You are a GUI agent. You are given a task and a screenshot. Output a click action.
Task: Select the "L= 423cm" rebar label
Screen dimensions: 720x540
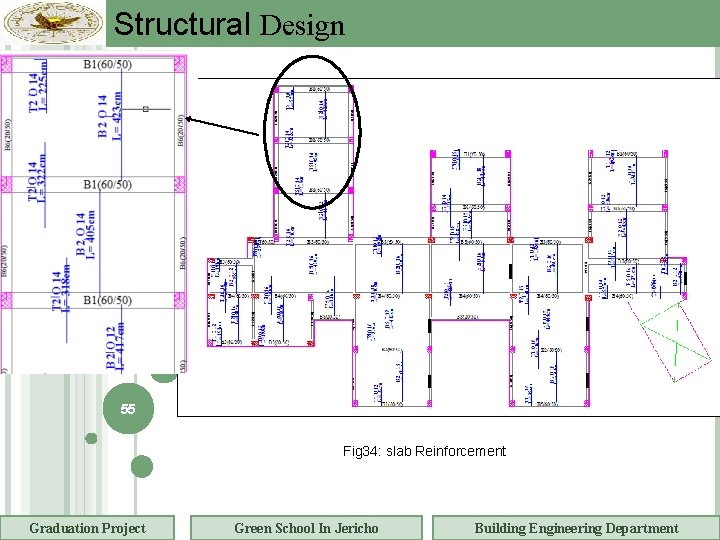[x=117, y=116]
